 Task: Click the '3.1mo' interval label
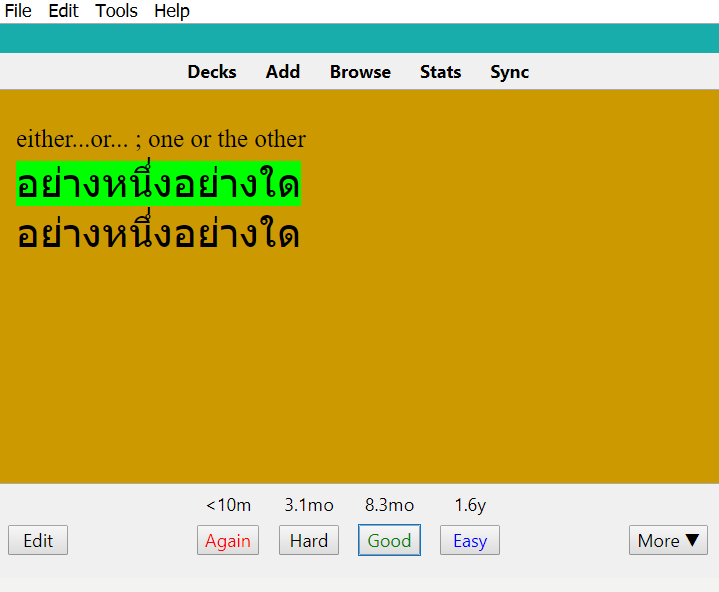pyautogui.click(x=309, y=505)
